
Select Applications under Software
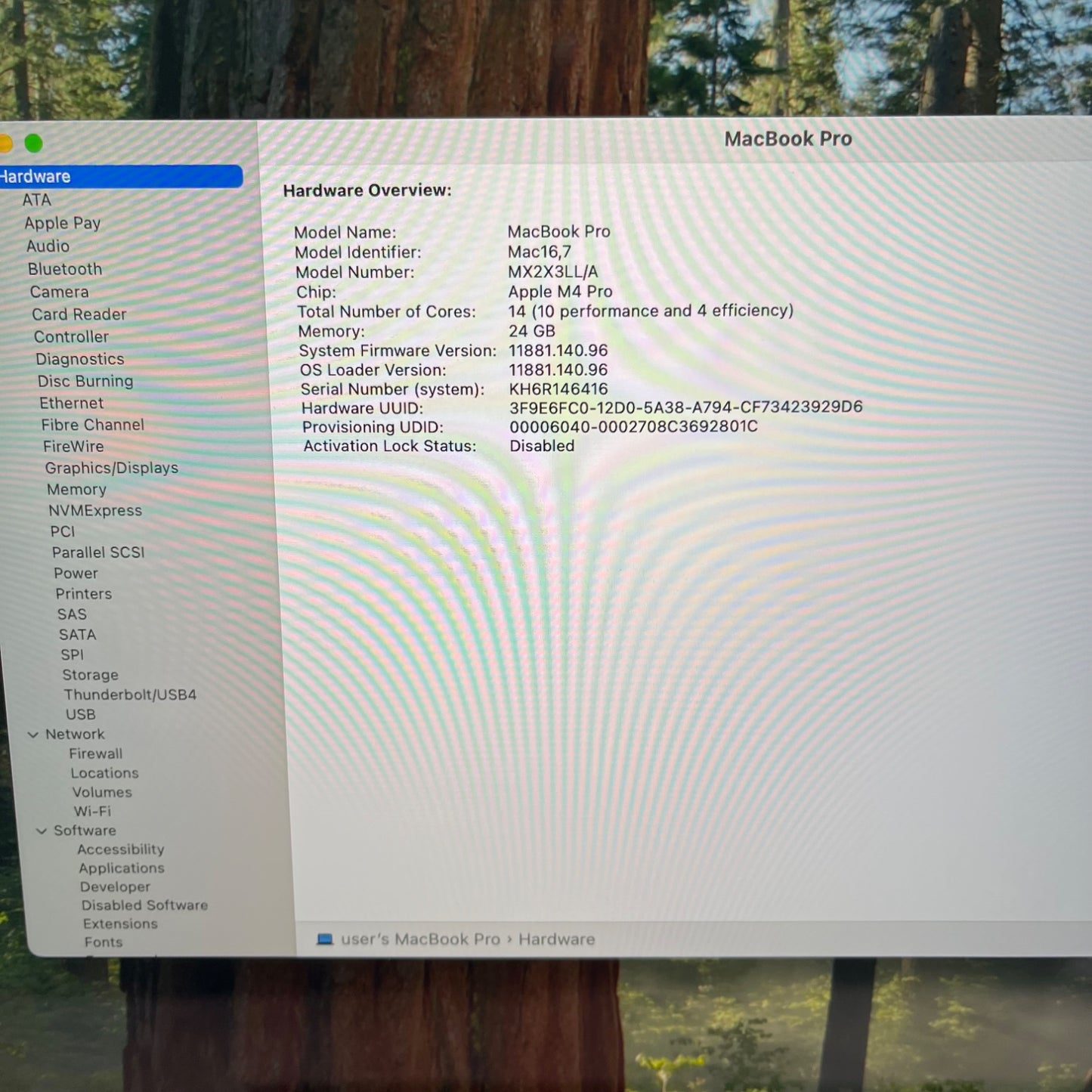click(x=121, y=868)
